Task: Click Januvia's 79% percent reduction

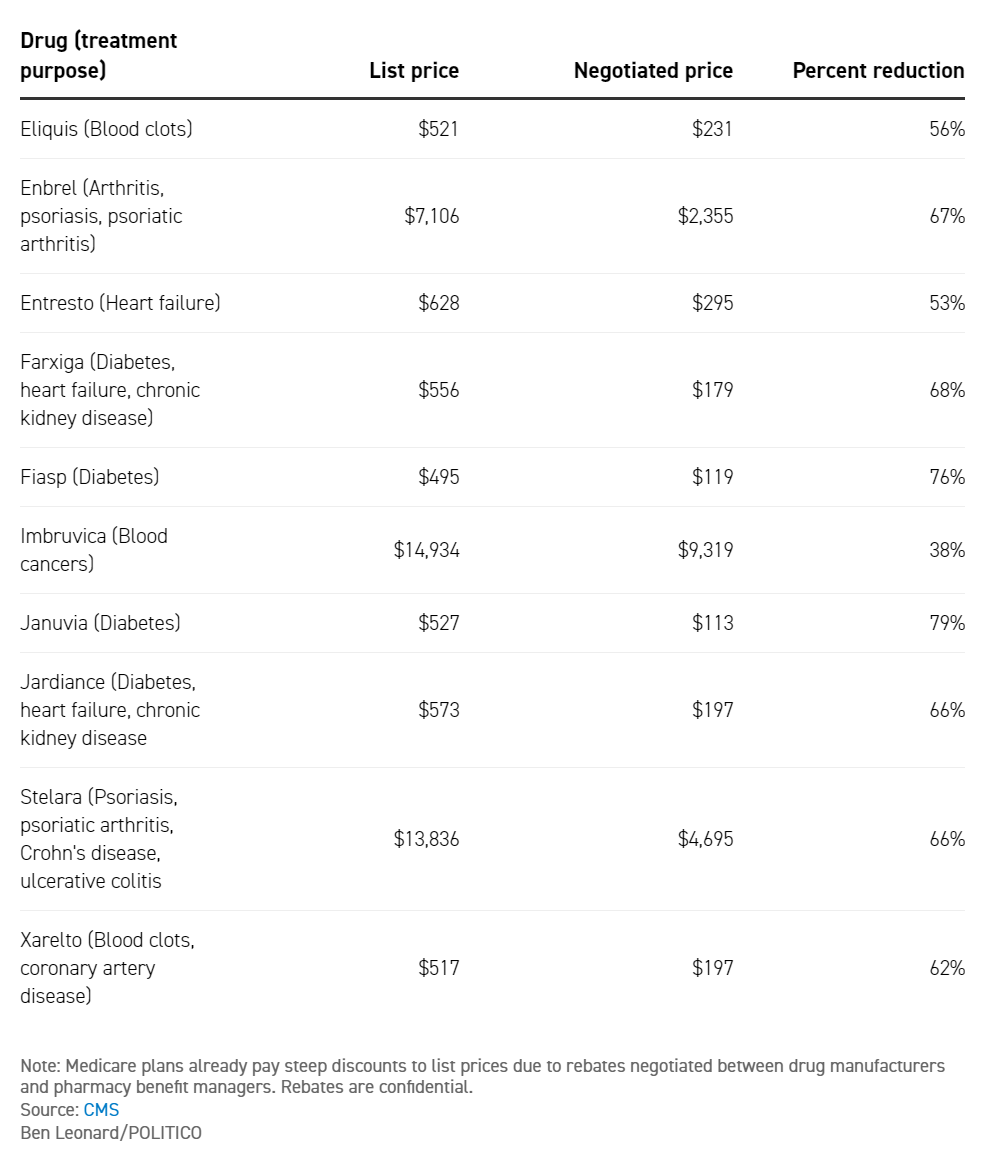Action: point(947,623)
